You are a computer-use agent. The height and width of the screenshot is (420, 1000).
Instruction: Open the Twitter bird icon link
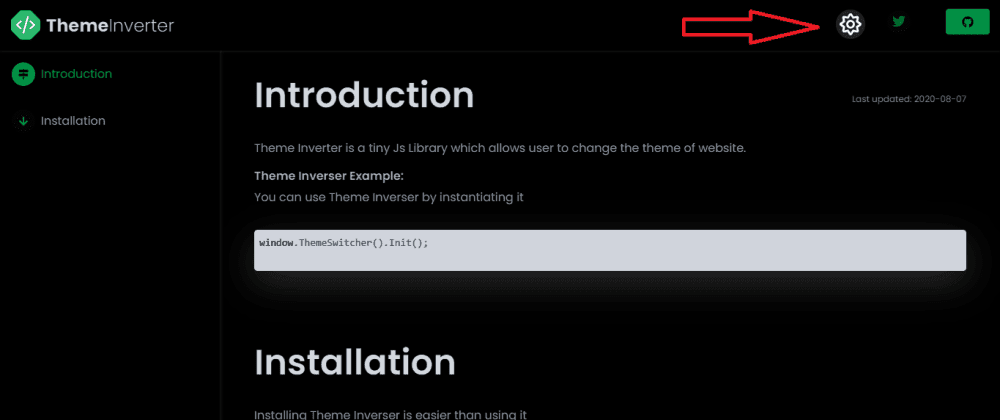click(x=900, y=22)
